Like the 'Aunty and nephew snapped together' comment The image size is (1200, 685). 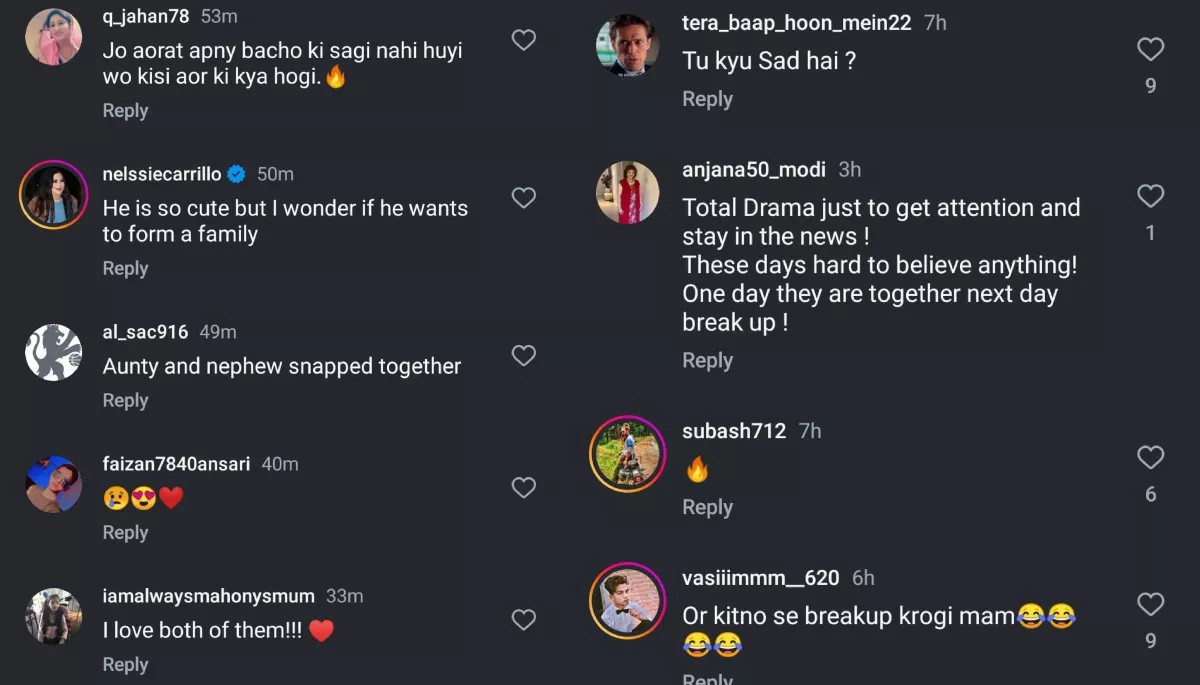coord(523,356)
